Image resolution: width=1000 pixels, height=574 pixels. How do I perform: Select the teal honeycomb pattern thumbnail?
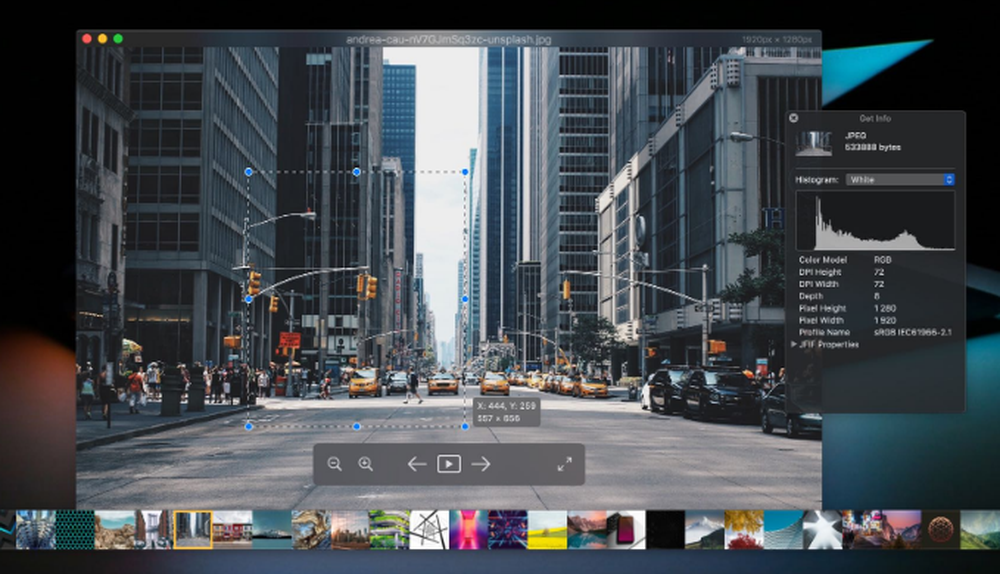tap(75, 529)
